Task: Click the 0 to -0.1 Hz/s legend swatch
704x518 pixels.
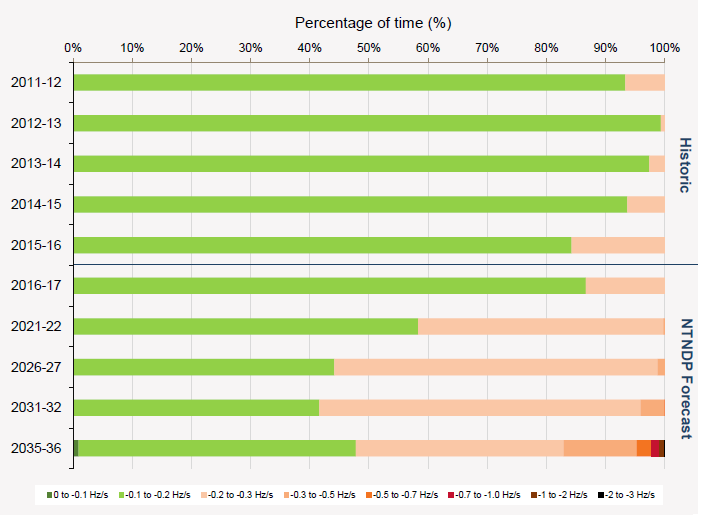Action: (x=49, y=495)
